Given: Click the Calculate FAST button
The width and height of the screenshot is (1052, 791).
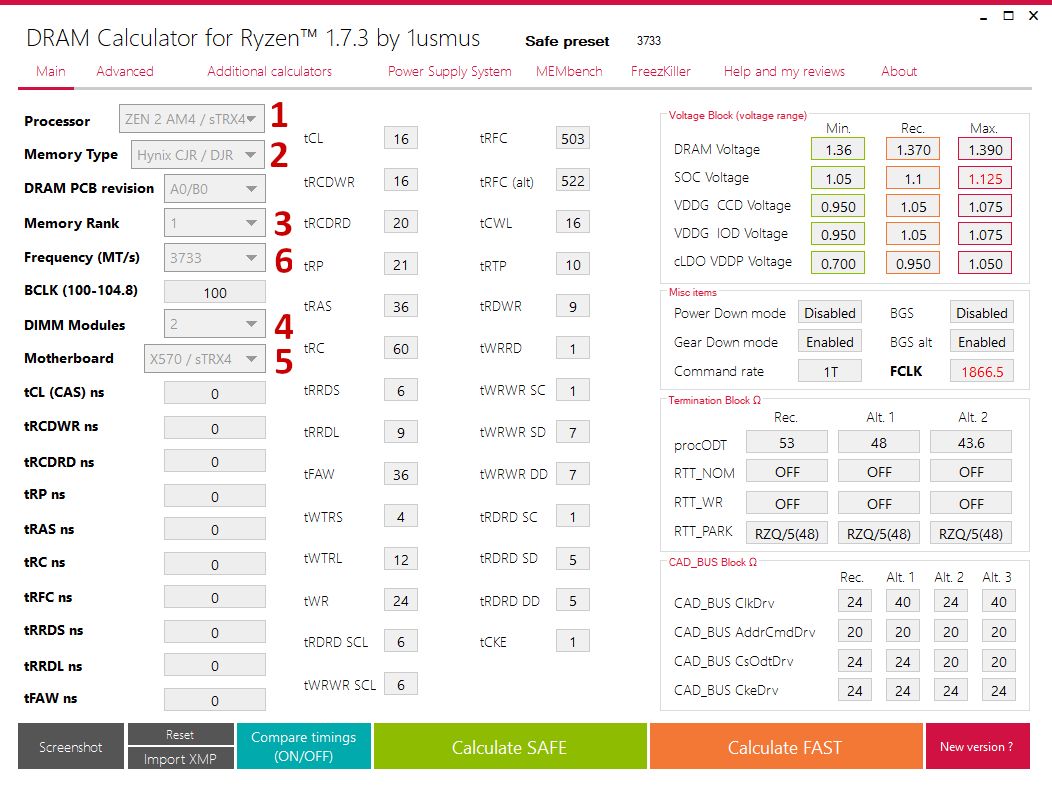Looking at the screenshot, I should [x=785, y=746].
